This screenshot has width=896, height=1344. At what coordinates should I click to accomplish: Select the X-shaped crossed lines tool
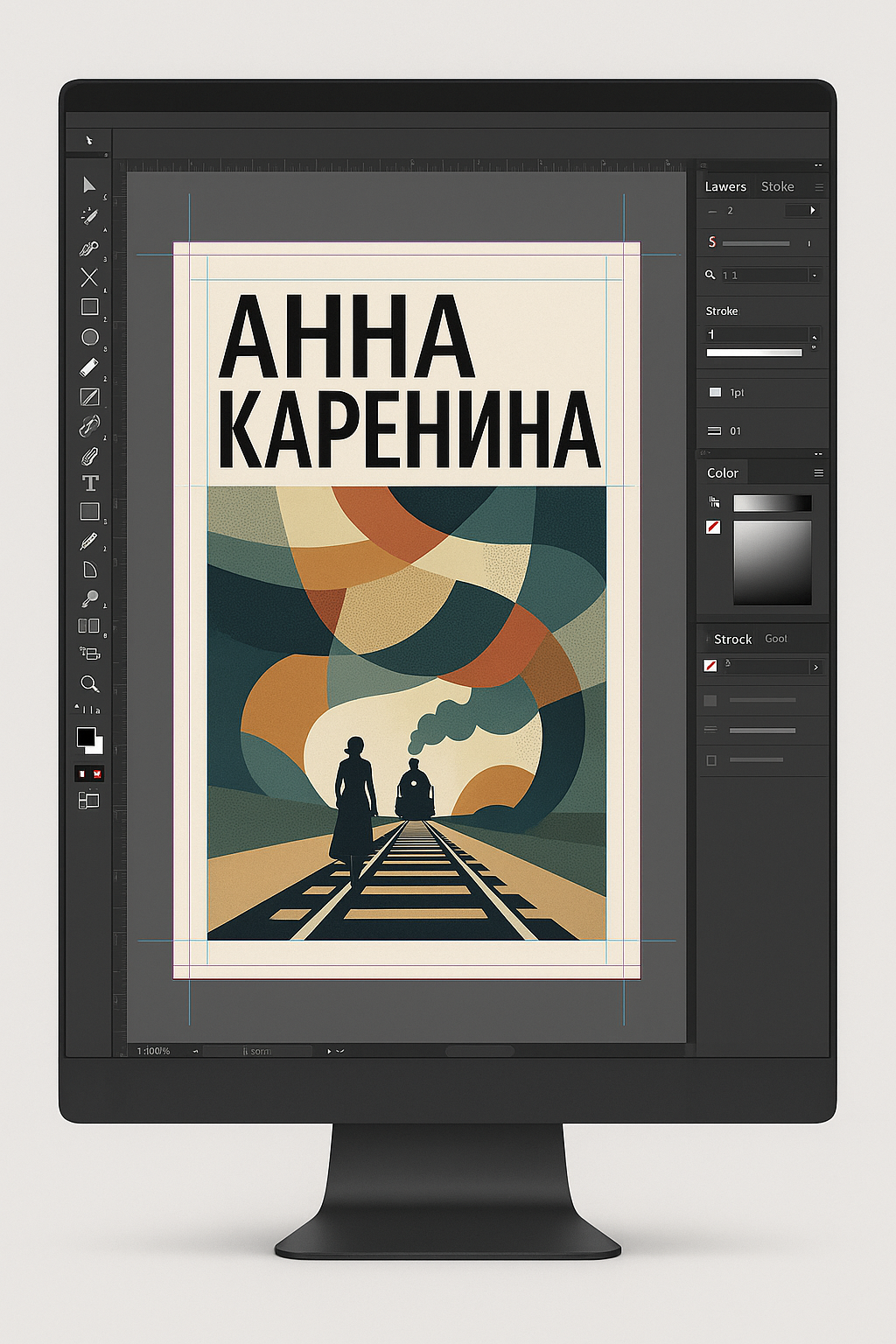89,277
